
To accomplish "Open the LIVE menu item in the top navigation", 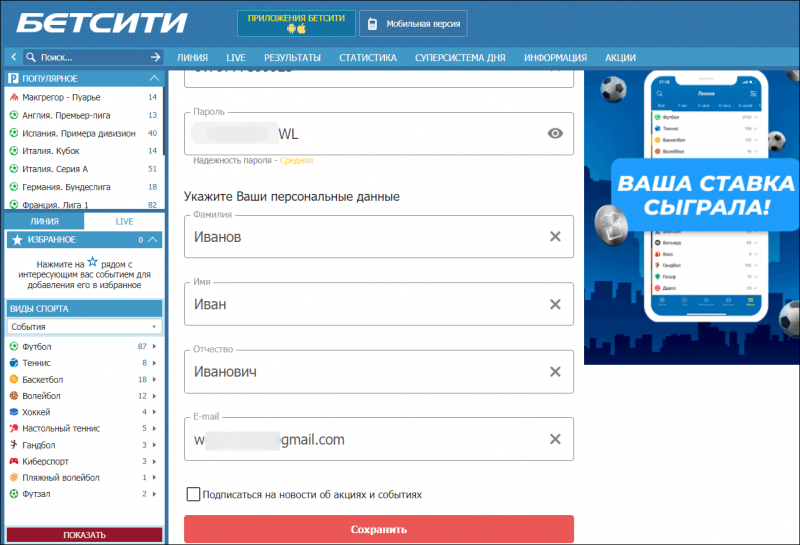I will [x=236, y=58].
